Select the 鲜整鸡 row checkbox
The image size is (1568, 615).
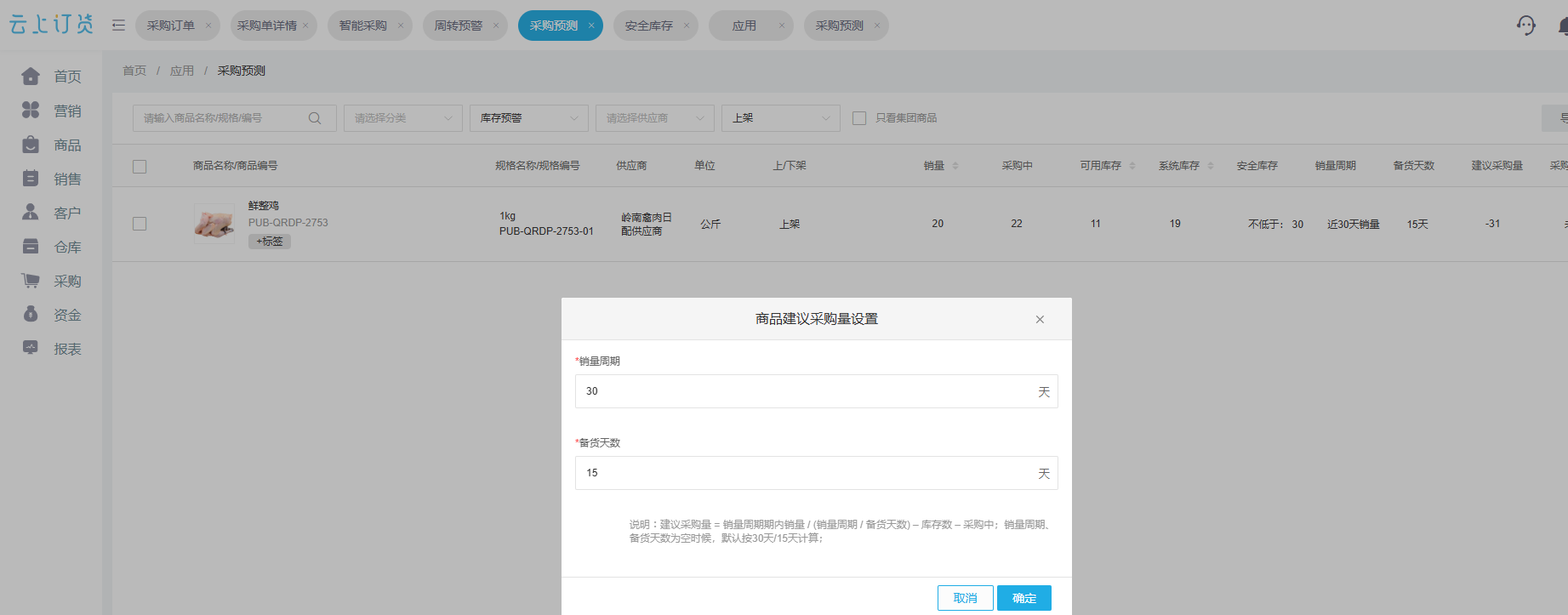(140, 224)
